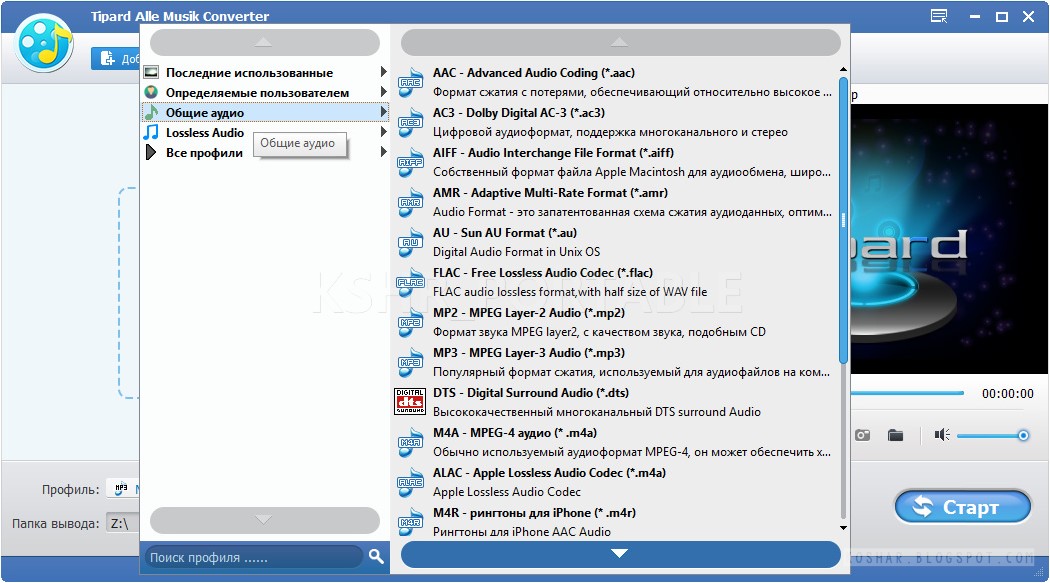Click the AMR format icon
Viewport: 1050px width, 583px height.
coord(410,203)
